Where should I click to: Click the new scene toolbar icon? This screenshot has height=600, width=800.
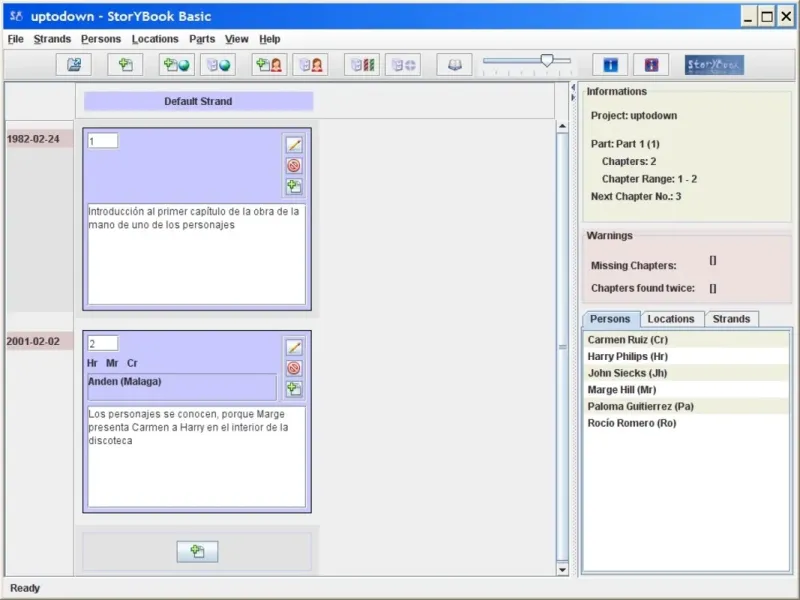pos(125,65)
